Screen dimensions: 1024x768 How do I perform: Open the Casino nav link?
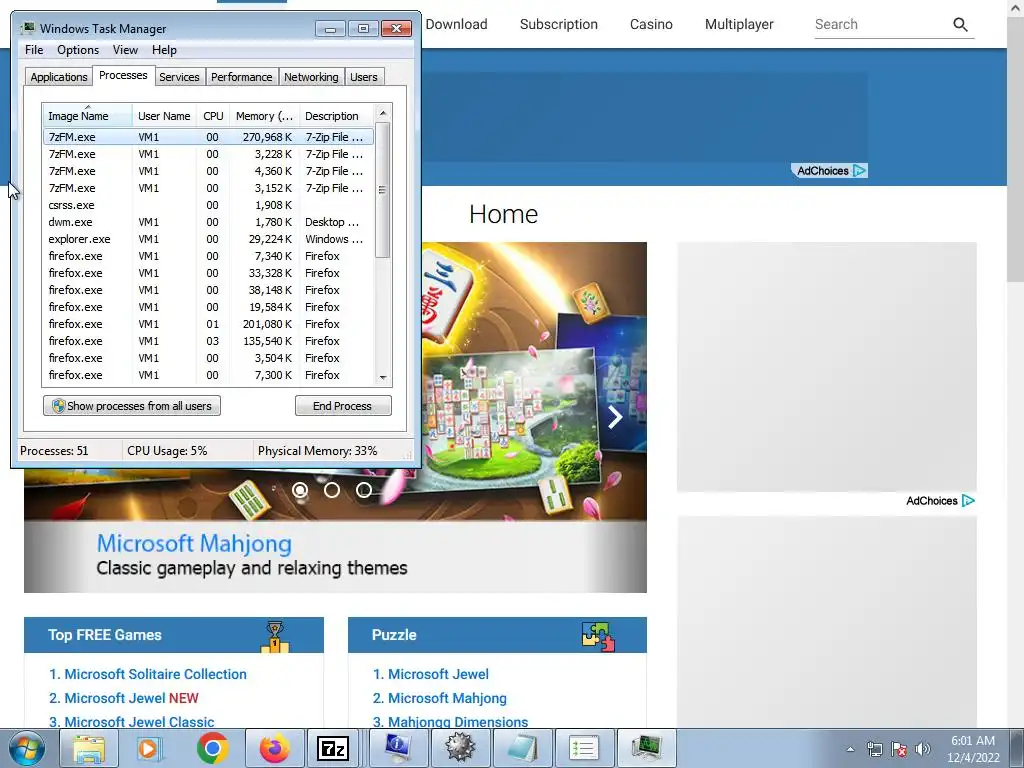click(x=651, y=24)
